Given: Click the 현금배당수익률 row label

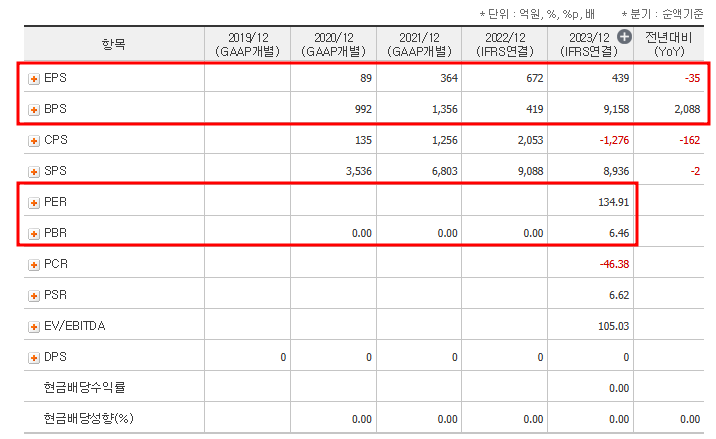Looking at the screenshot, I should [x=84, y=388].
